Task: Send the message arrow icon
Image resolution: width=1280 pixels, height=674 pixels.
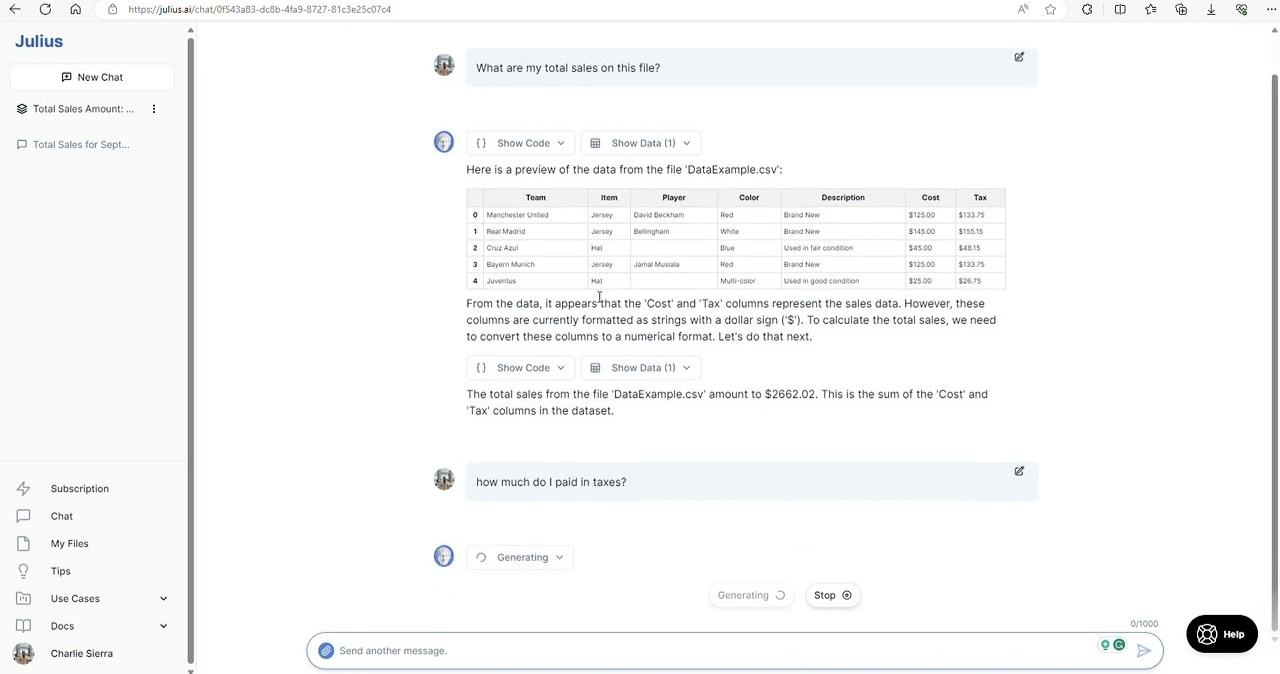Action: pos(1144,651)
